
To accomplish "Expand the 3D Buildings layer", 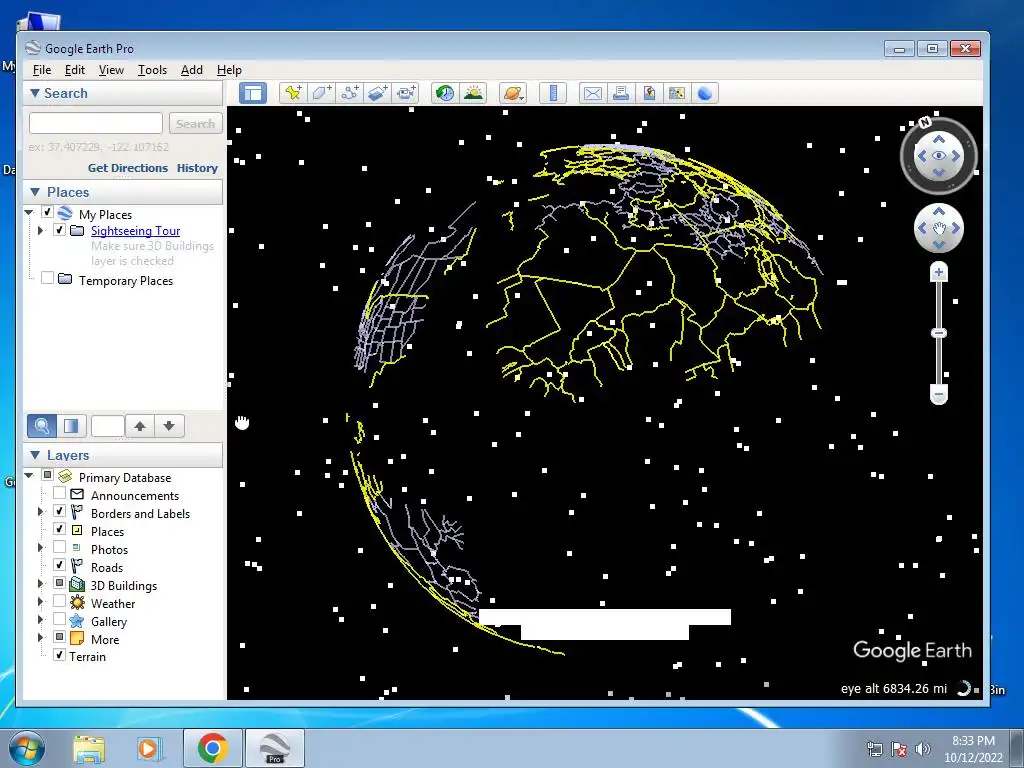I will pyautogui.click(x=40, y=583).
